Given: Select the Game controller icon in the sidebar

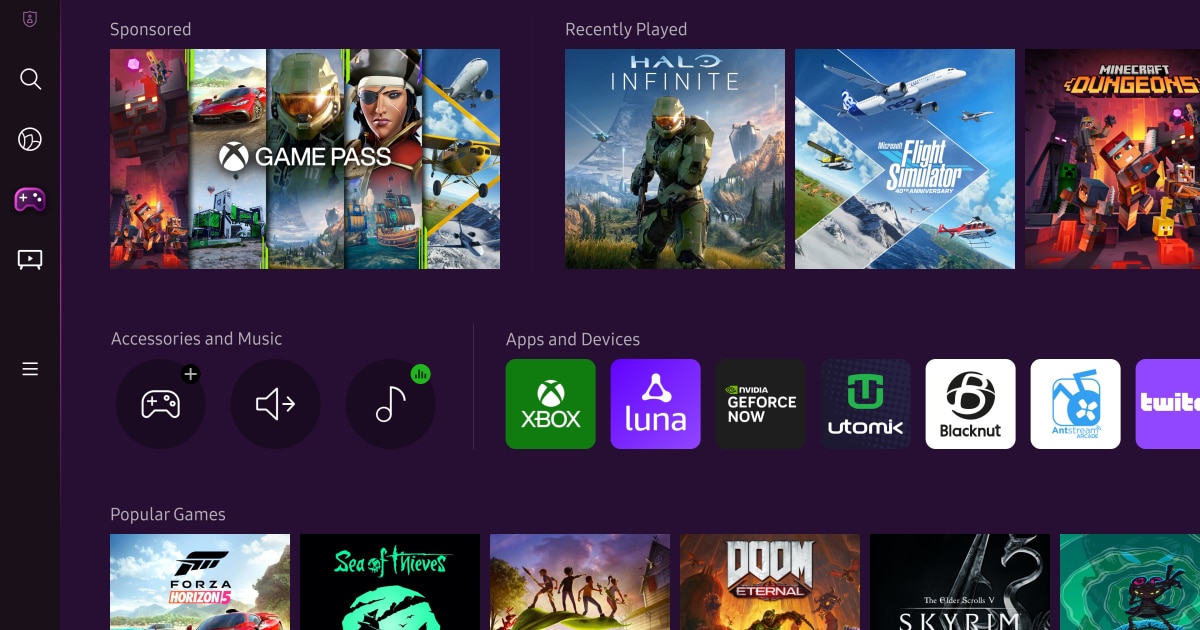Looking at the screenshot, I should [x=30, y=199].
